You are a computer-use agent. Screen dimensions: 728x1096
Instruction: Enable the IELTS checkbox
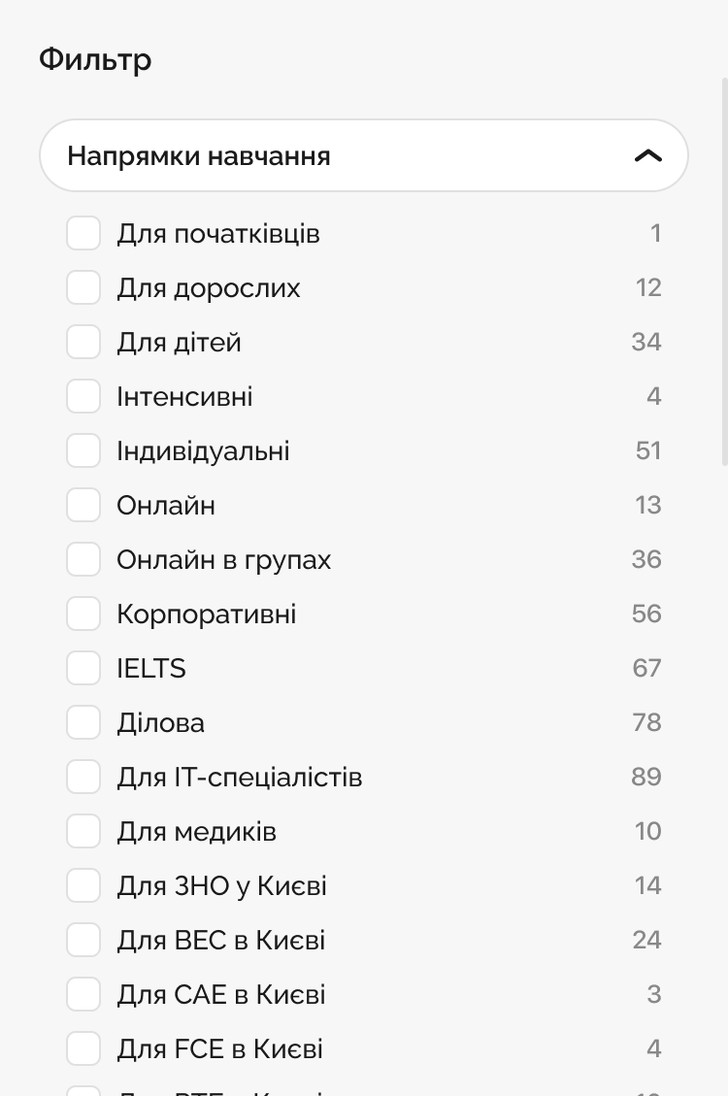[x=83, y=668]
